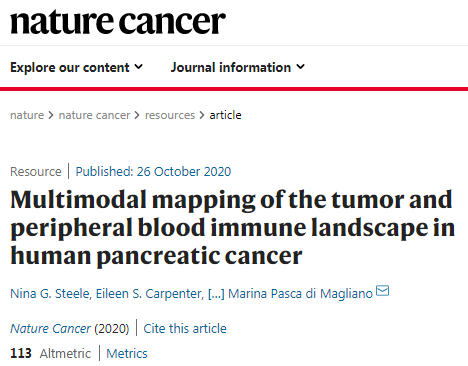Navigate to resources breadcrumb

click(170, 115)
